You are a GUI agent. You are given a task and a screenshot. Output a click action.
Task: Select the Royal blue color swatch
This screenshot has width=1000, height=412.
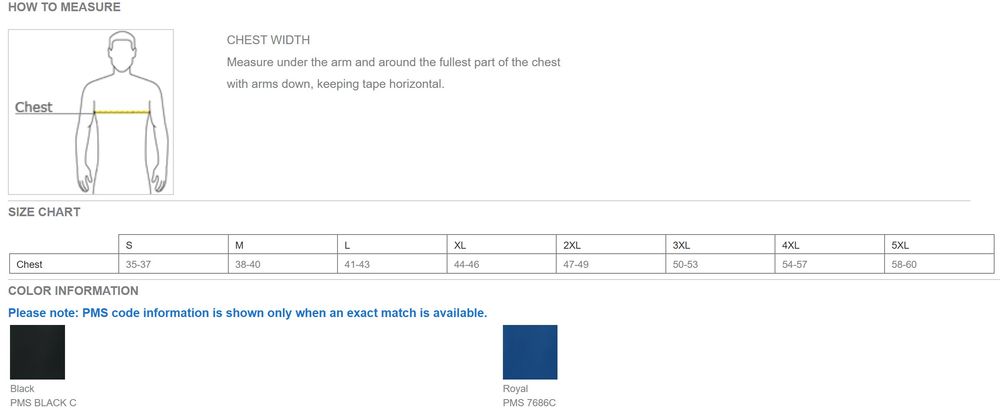point(530,352)
